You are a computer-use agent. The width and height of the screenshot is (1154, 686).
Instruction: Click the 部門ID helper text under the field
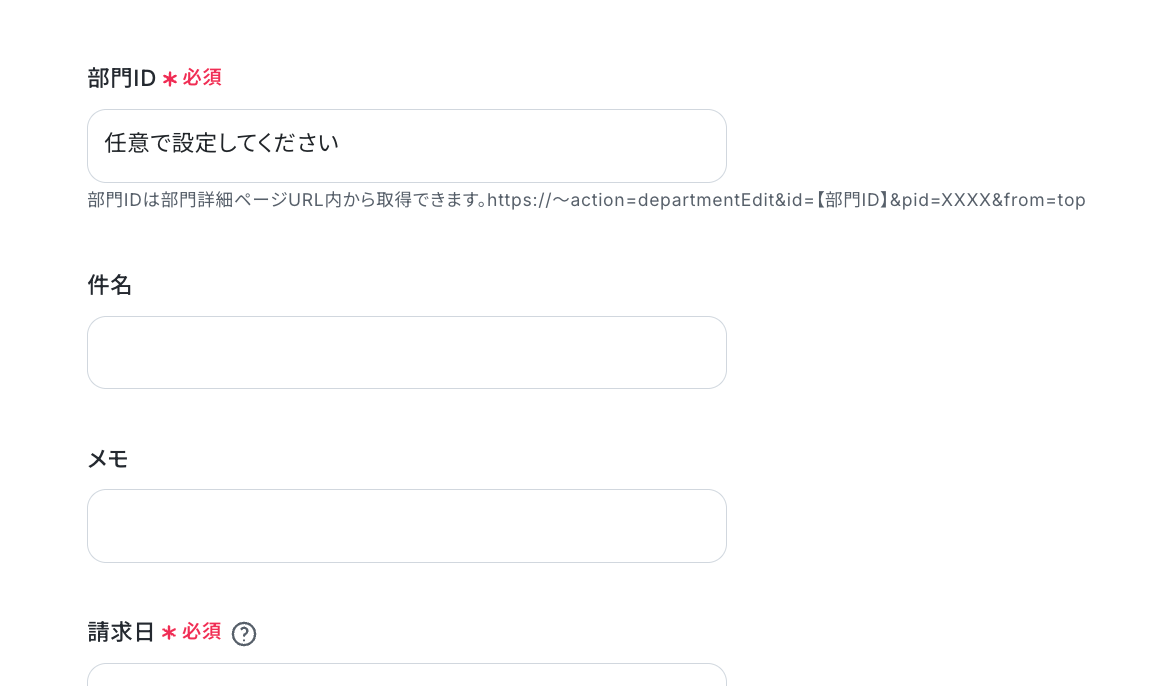(587, 200)
